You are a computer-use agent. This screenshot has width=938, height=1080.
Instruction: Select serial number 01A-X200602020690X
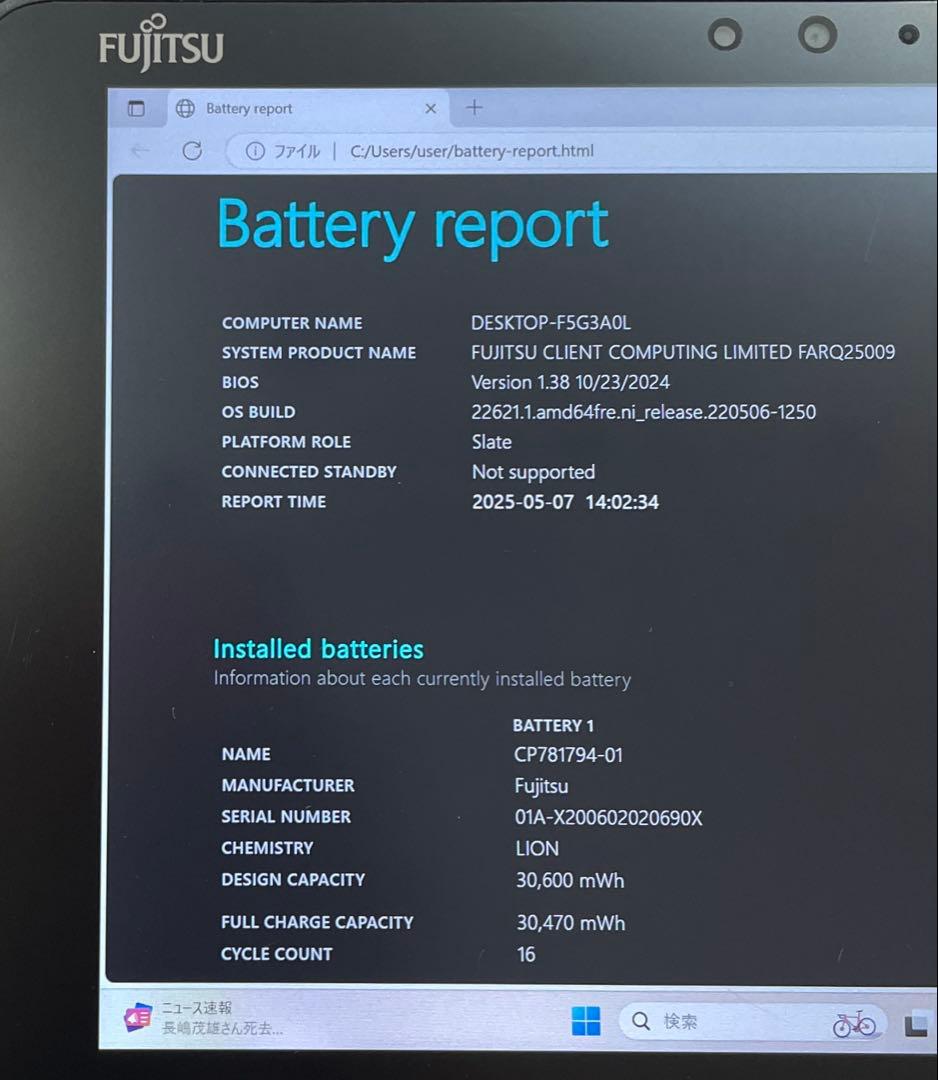[609, 818]
